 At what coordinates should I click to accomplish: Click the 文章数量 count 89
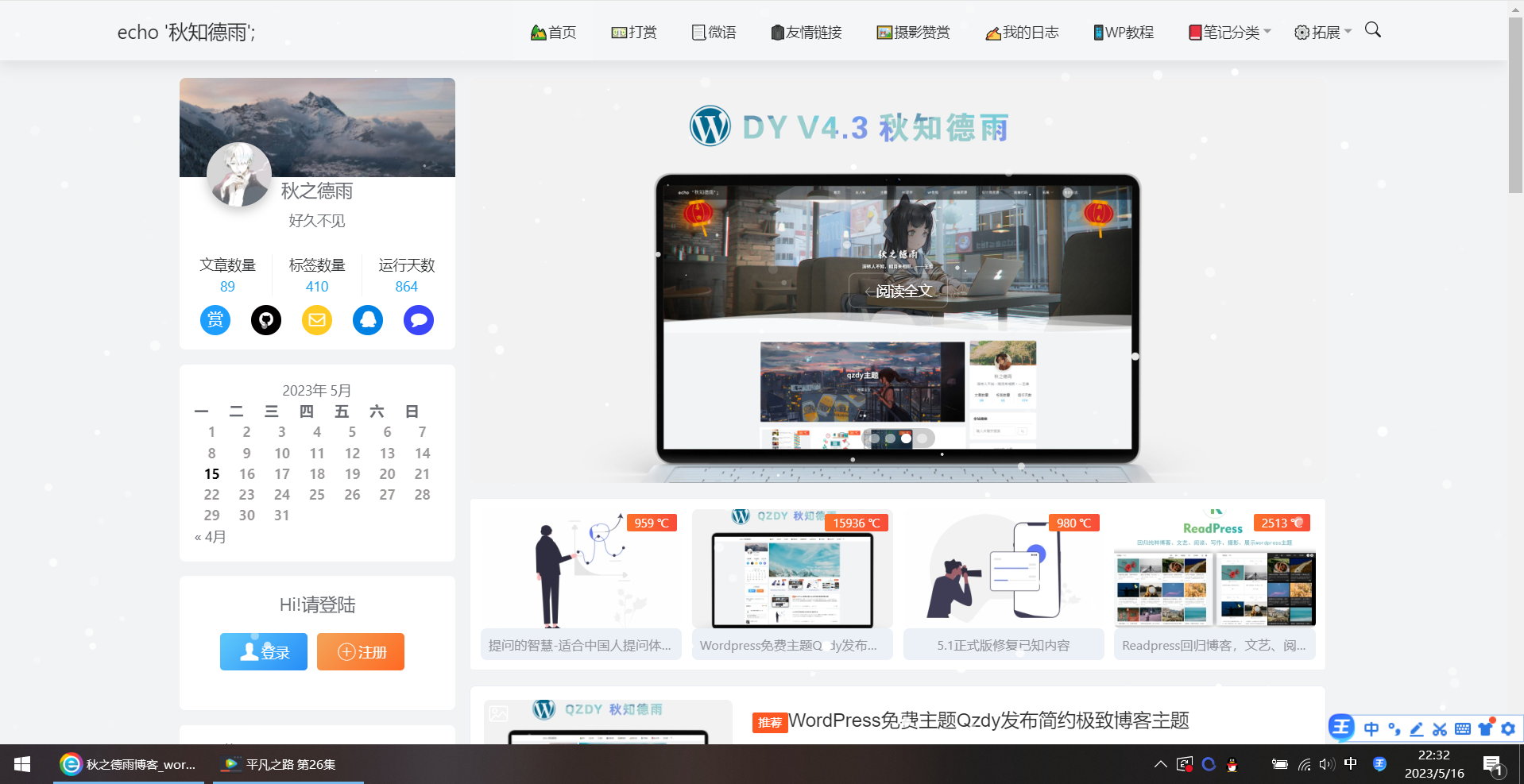click(x=227, y=287)
